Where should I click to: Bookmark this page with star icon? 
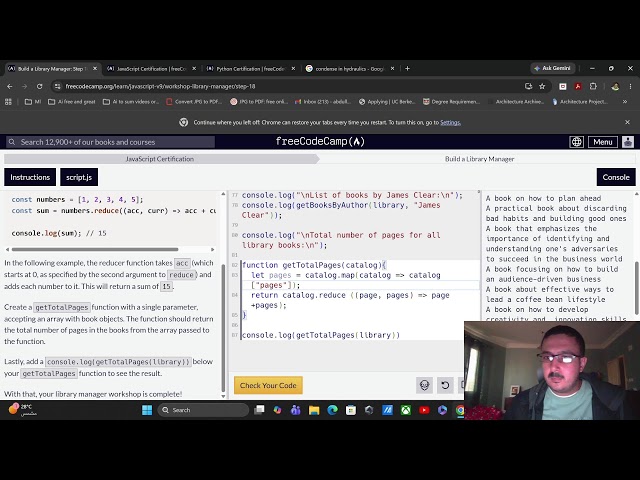click(542, 87)
